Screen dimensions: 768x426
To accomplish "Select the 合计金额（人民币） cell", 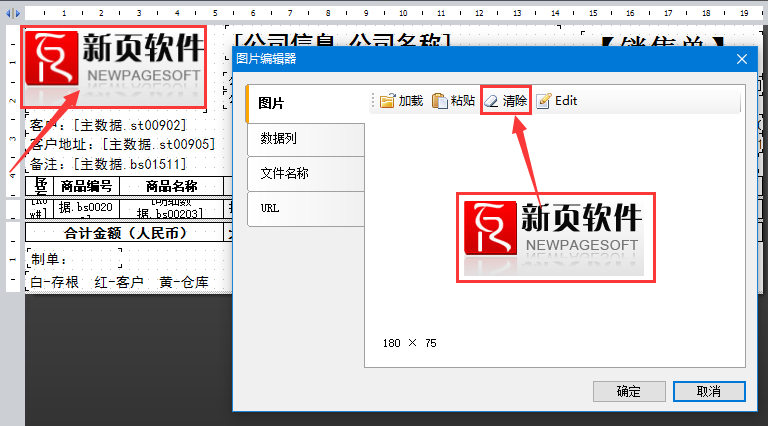I will pyautogui.click(x=125, y=233).
